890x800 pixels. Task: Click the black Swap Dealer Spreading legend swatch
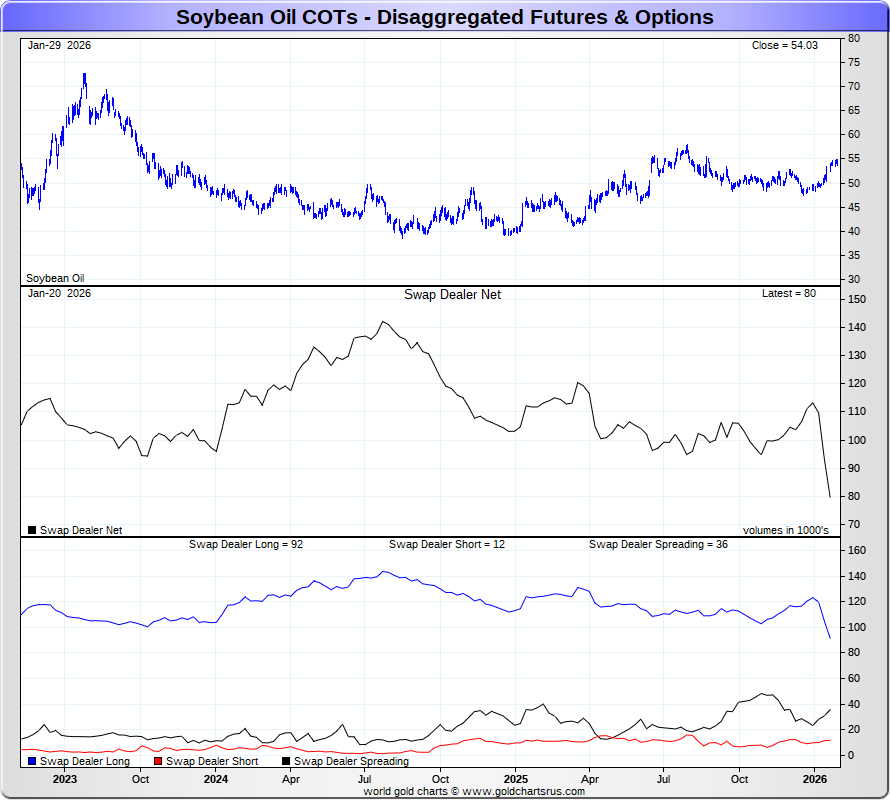click(x=286, y=761)
